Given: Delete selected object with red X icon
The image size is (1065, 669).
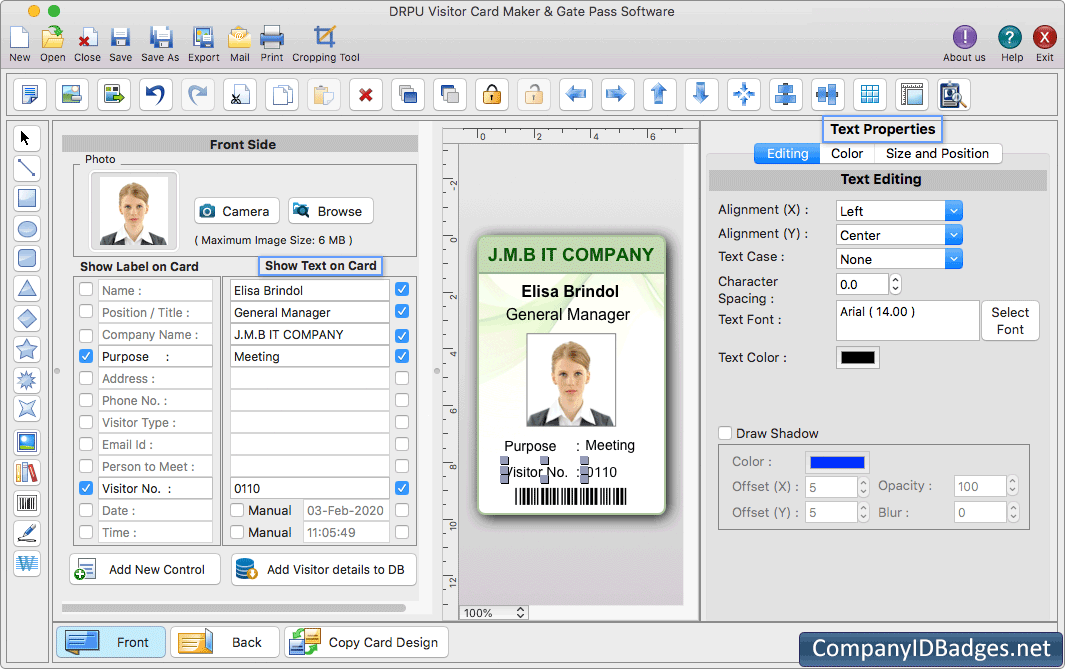Looking at the screenshot, I should point(366,94).
